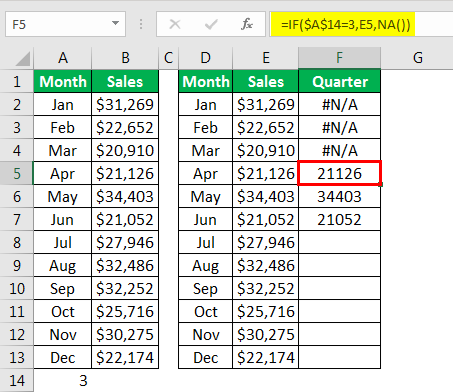This screenshot has height=392, width=453.
Task: Select row 11 header
Action: point(17,311)
